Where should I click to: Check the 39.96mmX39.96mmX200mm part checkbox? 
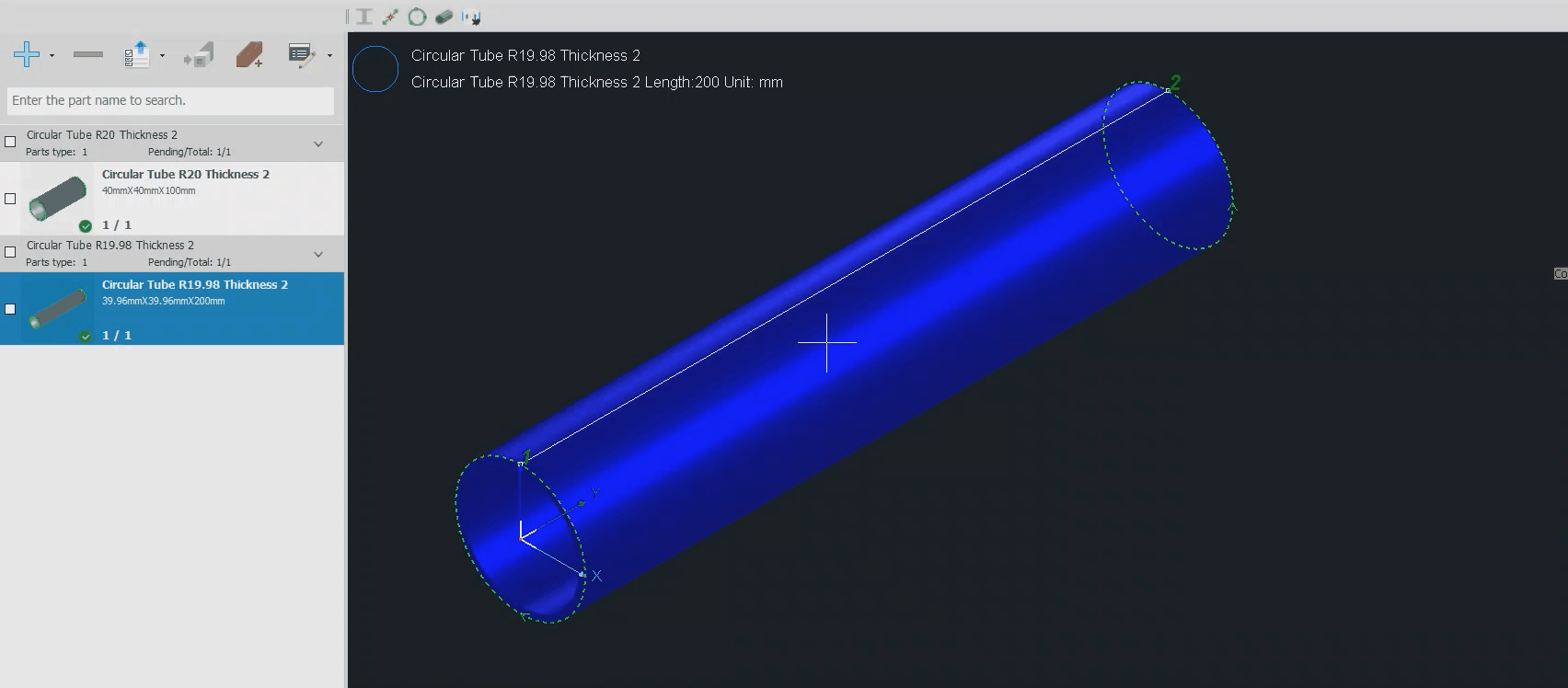coord(10,309)
